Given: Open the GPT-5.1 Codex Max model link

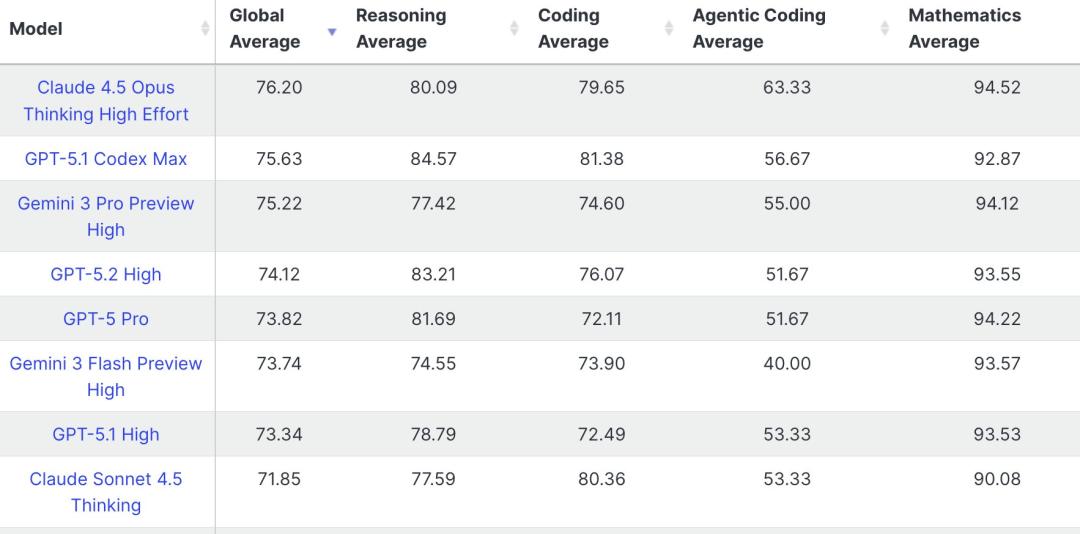Looking at the screenshot, I should pyautogui.click(x=106, y=159).
